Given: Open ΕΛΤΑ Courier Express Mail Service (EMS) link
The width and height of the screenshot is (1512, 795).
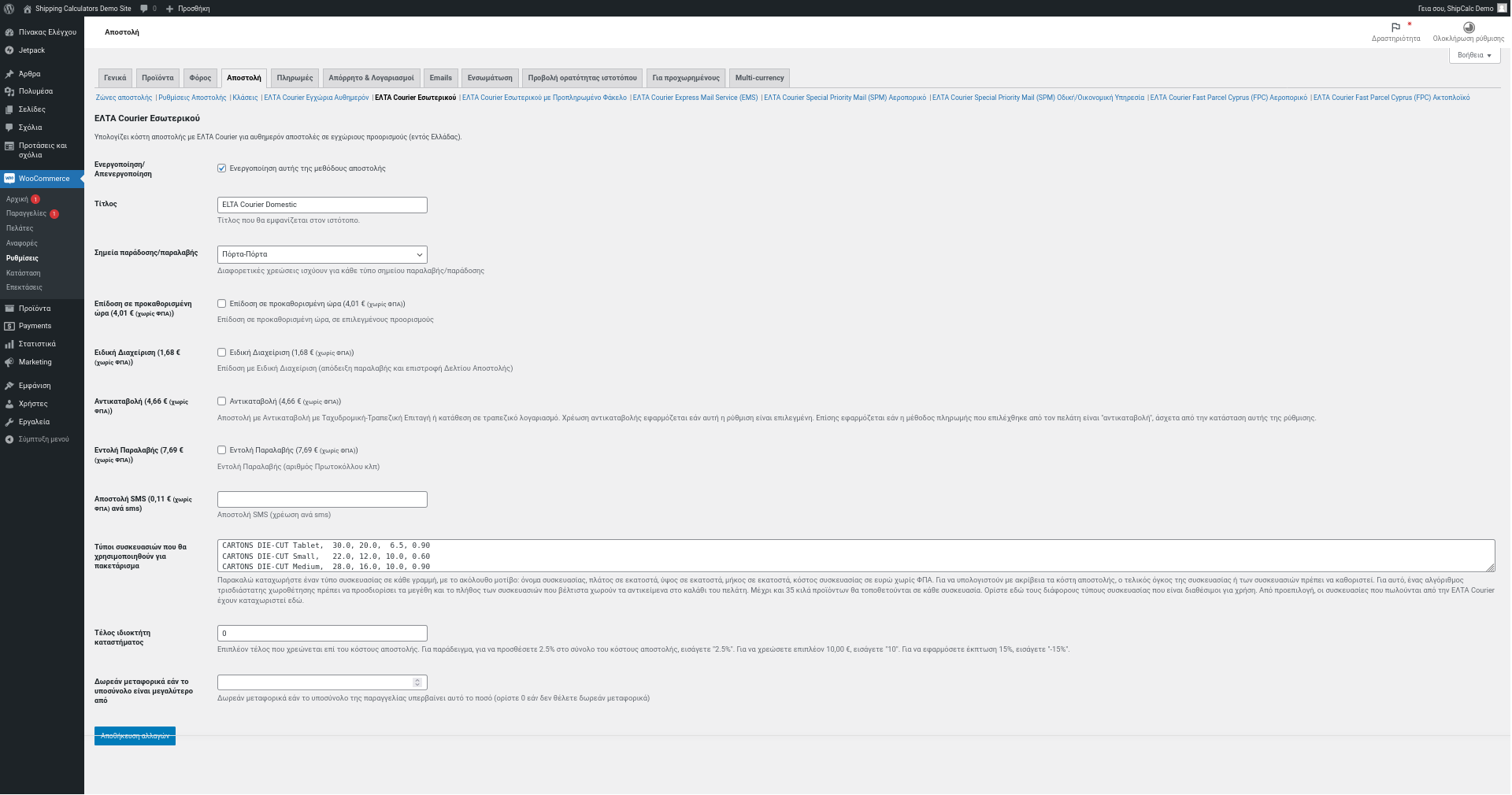Looking at the screenshot, I should 695,98.
